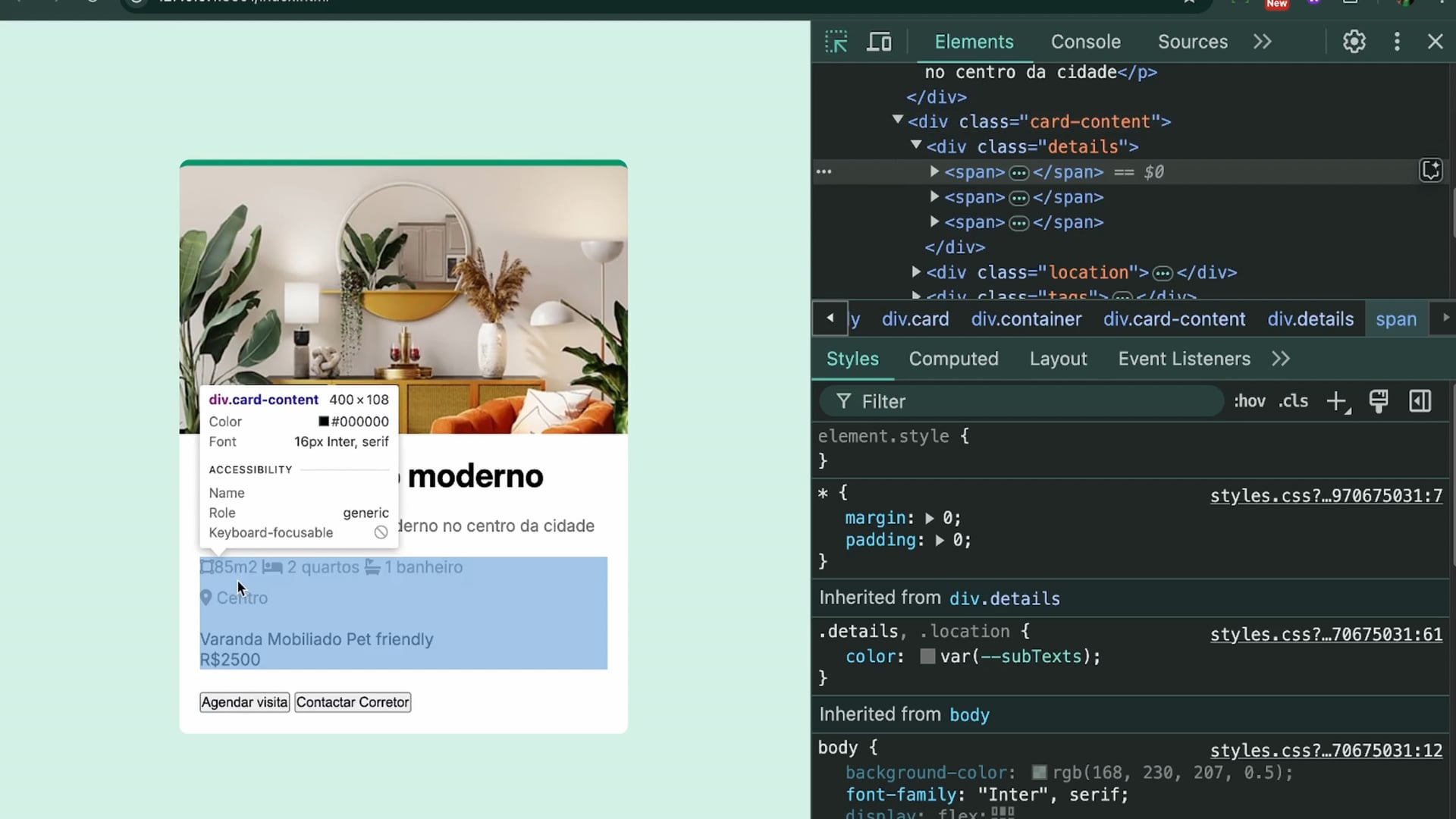Click the new style rule plus icon
1456x819 pixels.
[1337, 401]
